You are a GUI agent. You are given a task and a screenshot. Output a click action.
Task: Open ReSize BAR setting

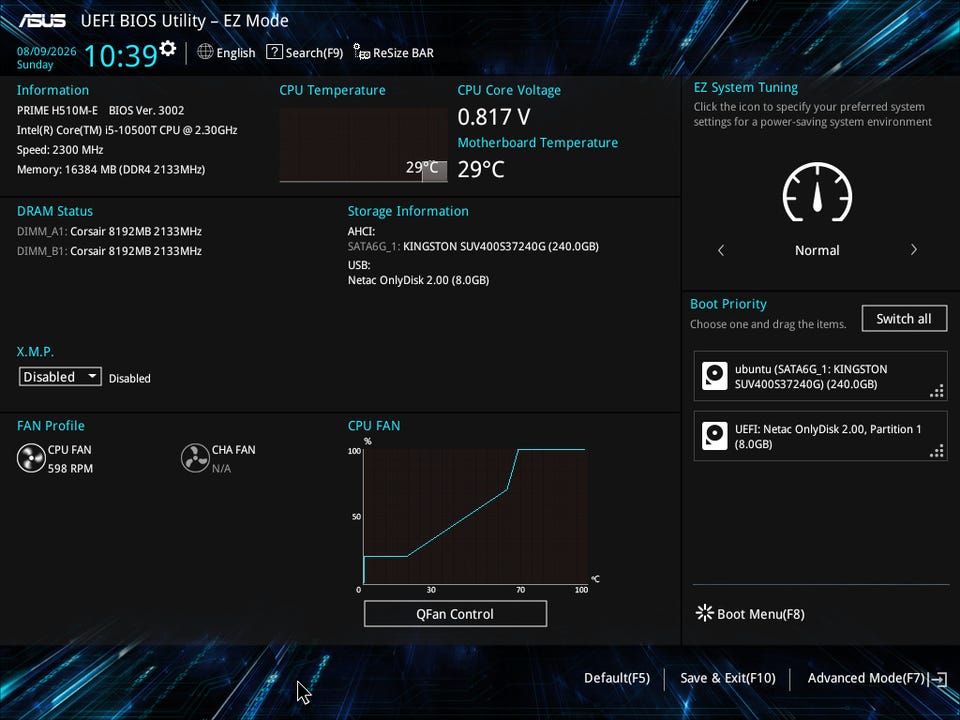[x=403, y=53]
